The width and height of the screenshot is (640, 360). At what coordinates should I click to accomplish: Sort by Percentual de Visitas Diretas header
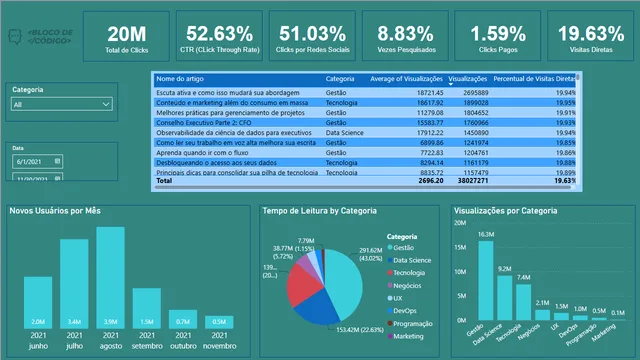[534, 79]
